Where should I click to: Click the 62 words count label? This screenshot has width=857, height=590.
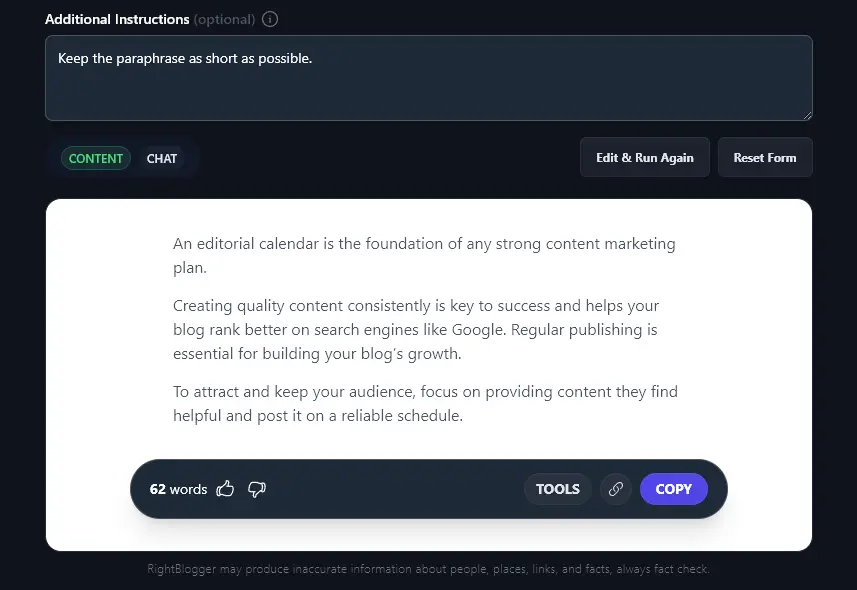178,489
